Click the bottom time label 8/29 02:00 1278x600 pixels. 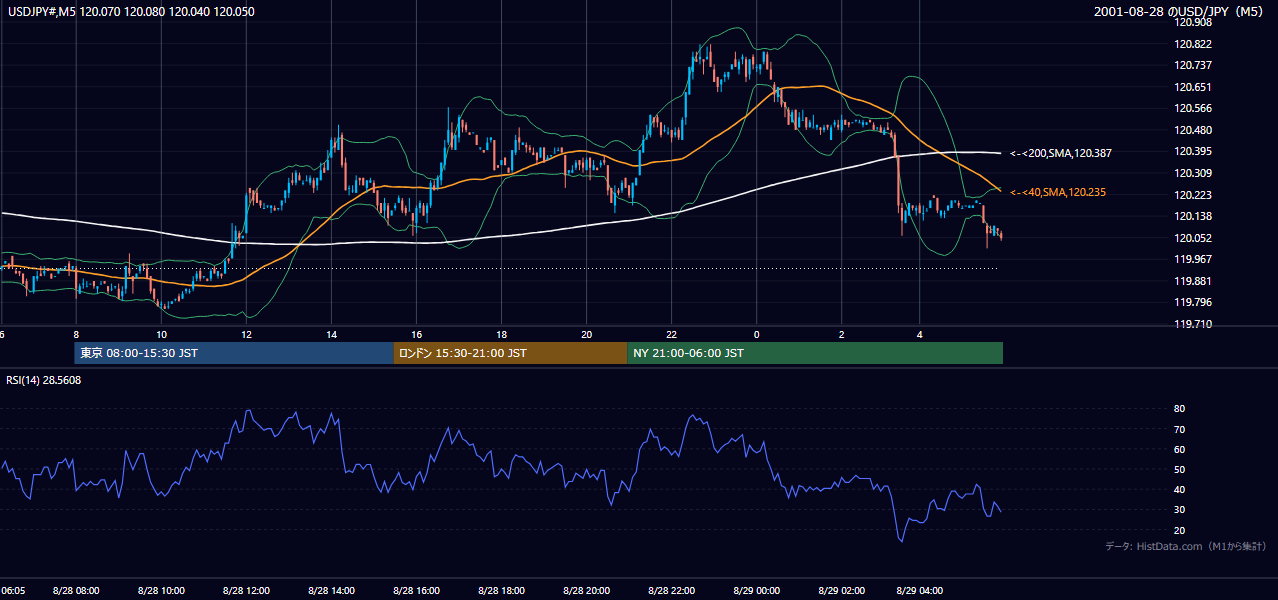click(842, 591)
